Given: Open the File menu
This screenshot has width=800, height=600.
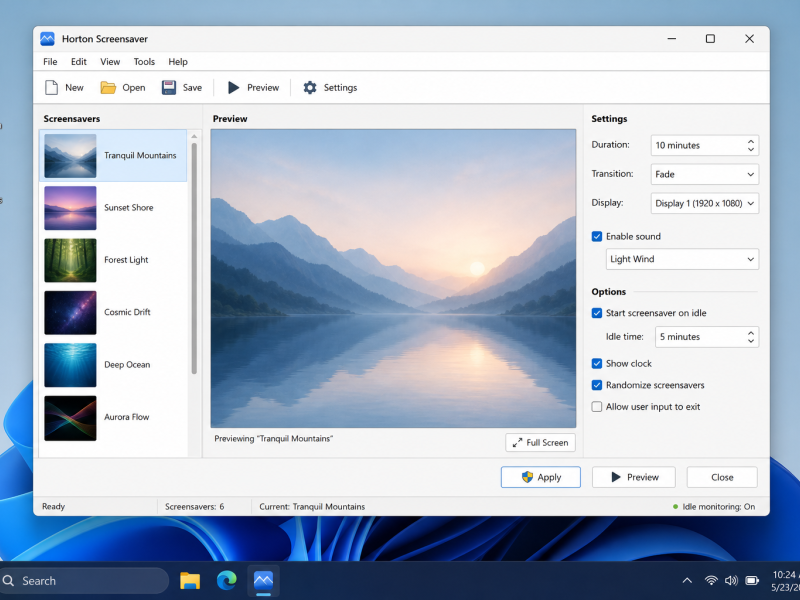Looking at the screenshot, I should [50, 62].
